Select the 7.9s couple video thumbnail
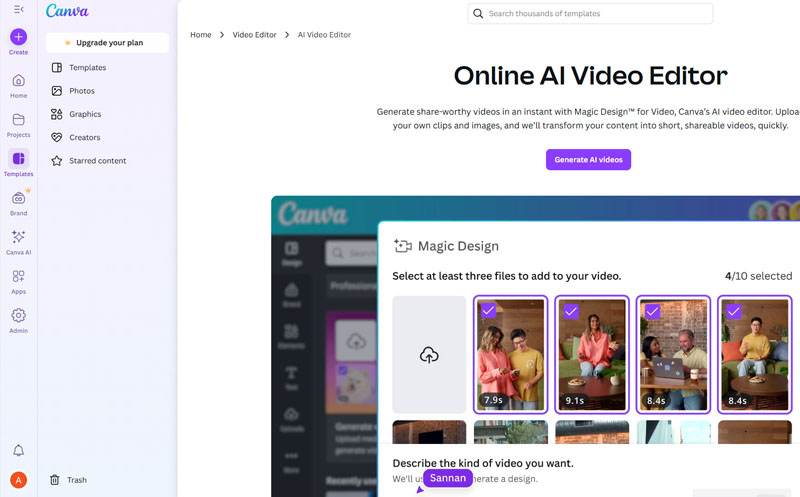 (x=510, y=355)
